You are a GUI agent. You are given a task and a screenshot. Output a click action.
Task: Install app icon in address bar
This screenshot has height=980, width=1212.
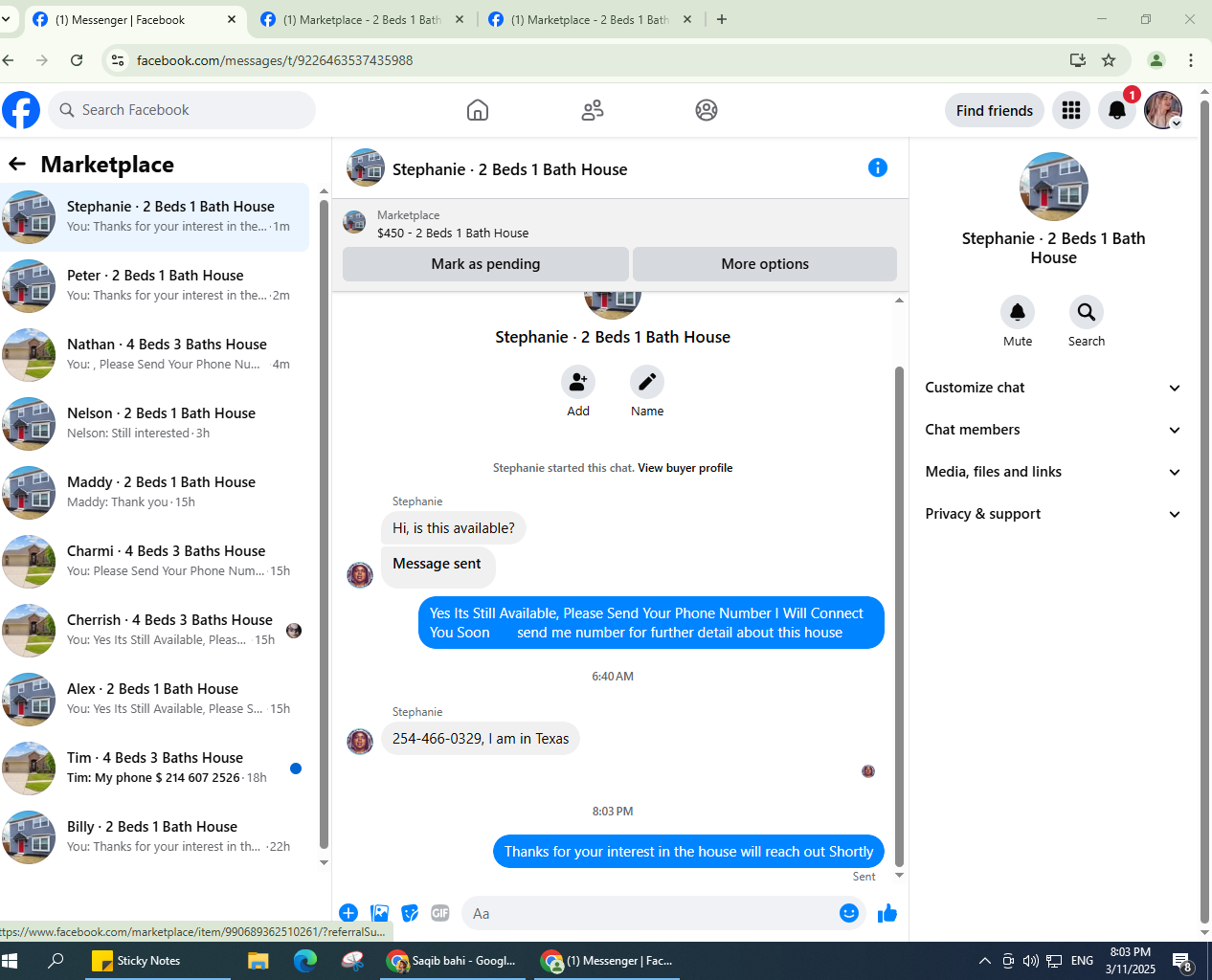coord(1078,60)
